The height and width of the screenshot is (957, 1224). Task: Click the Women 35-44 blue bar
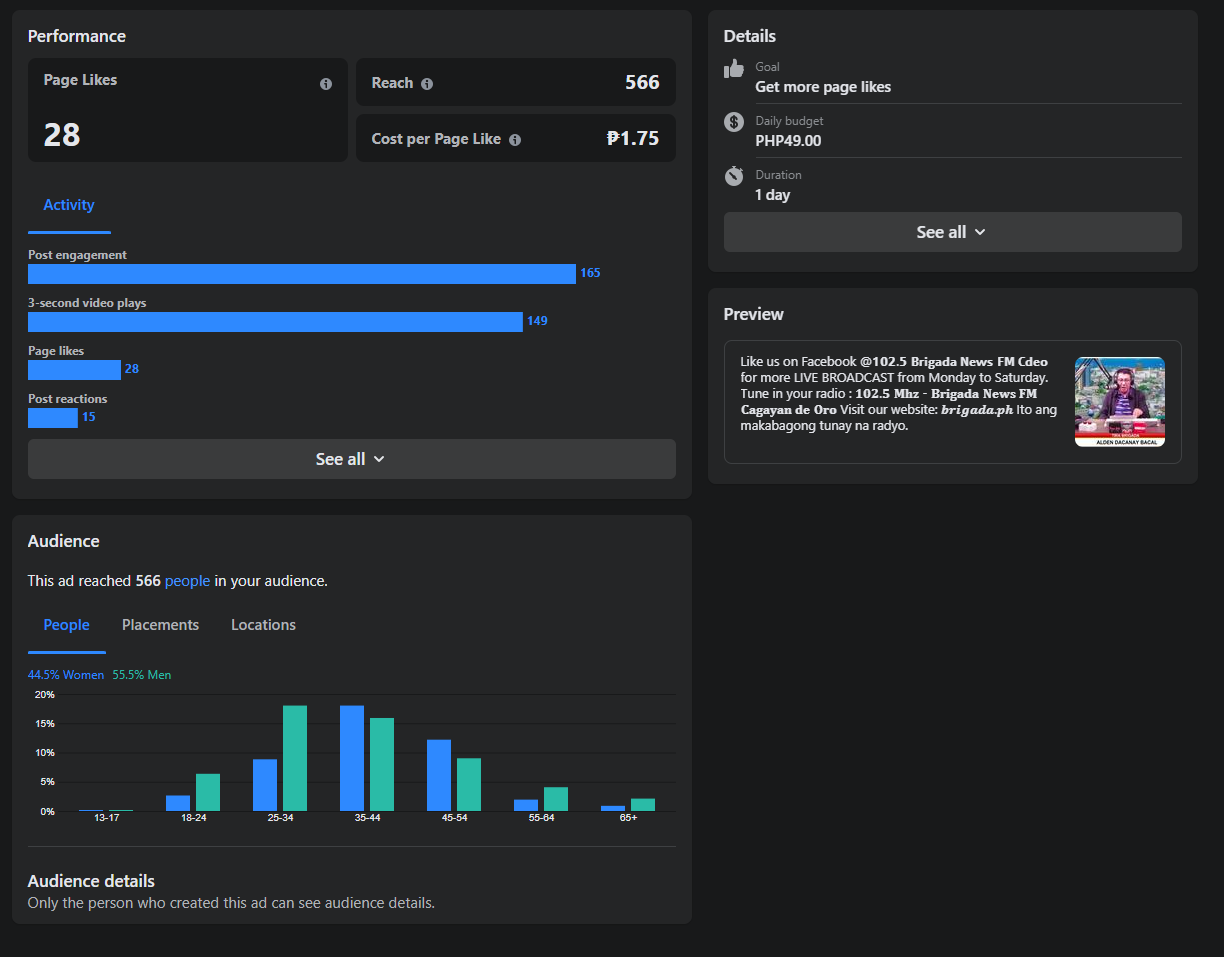(352, 758)
